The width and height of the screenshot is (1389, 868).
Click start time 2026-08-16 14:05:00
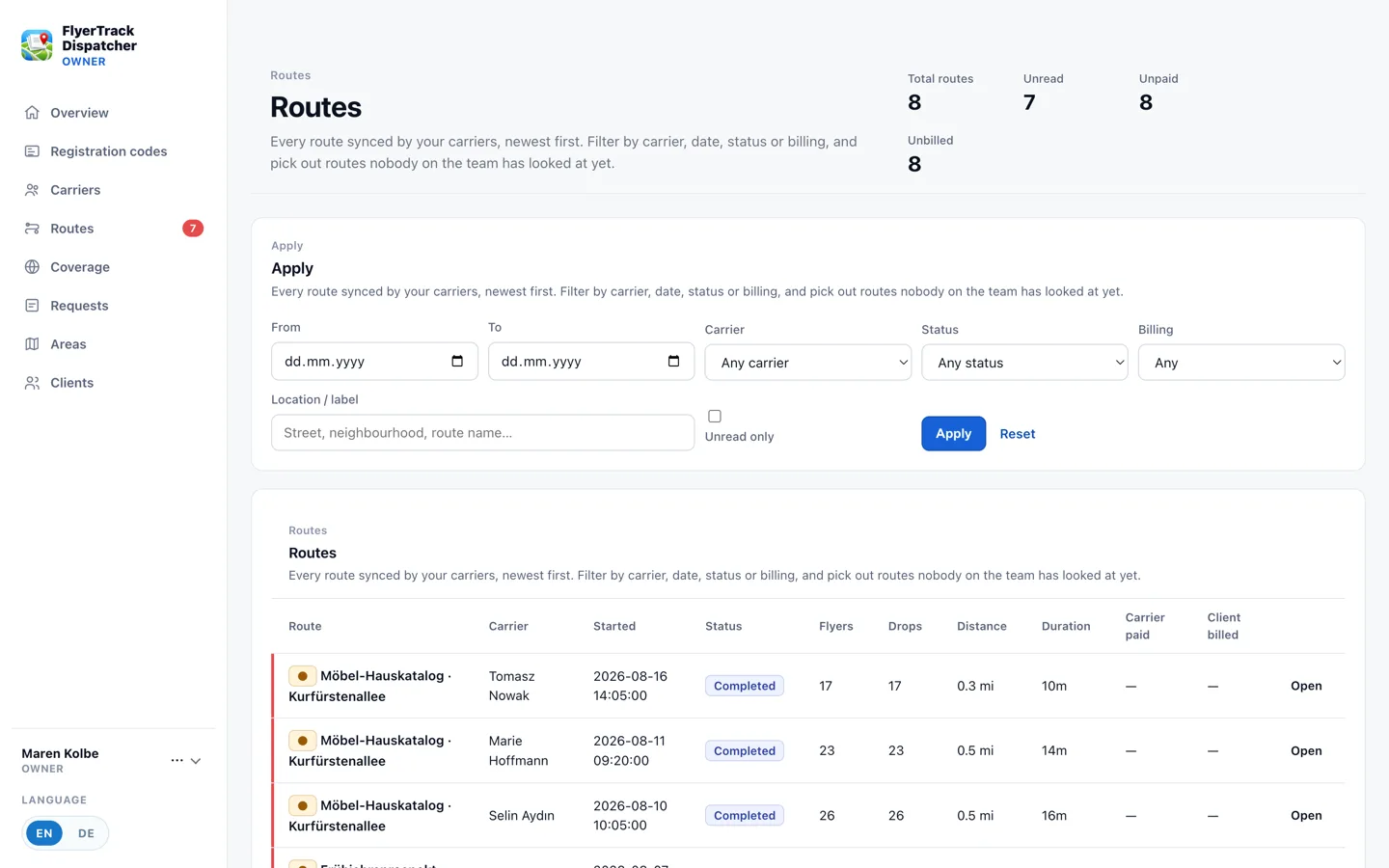click(x=630, y=686)
